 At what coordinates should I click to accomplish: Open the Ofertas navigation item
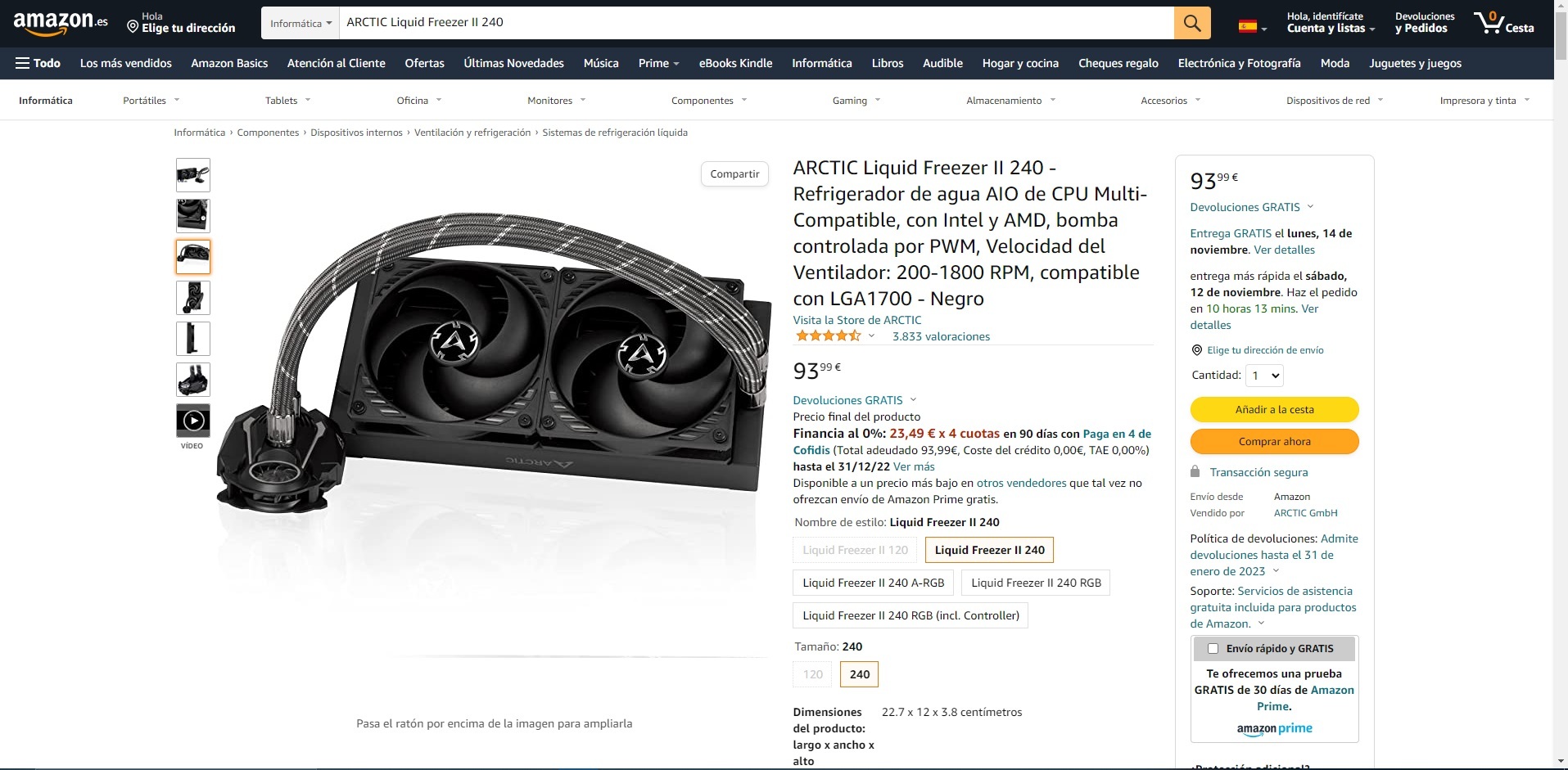[x=424, y=63]
